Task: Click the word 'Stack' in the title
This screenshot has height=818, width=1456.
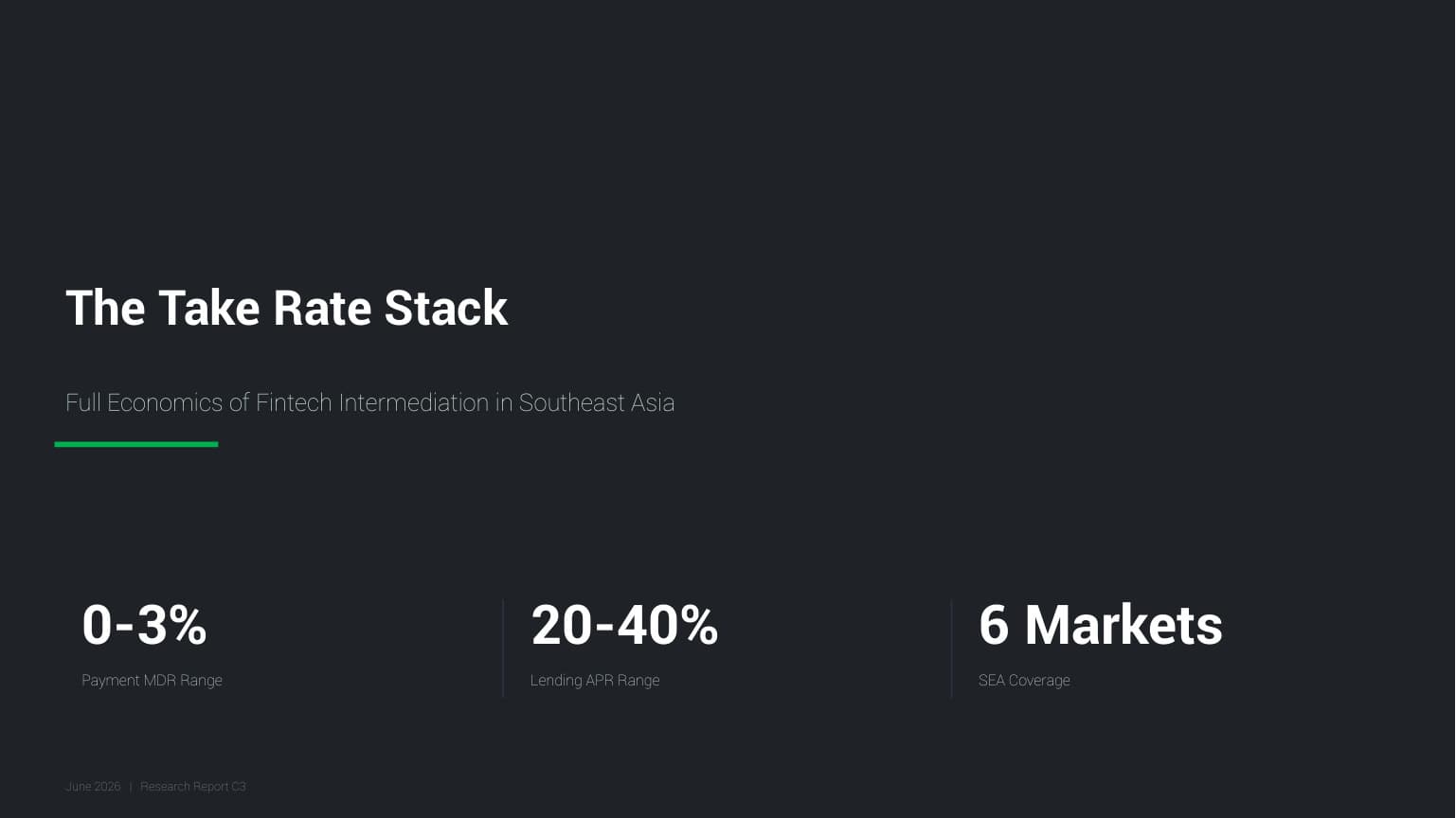Action: [x=446, y=309]
